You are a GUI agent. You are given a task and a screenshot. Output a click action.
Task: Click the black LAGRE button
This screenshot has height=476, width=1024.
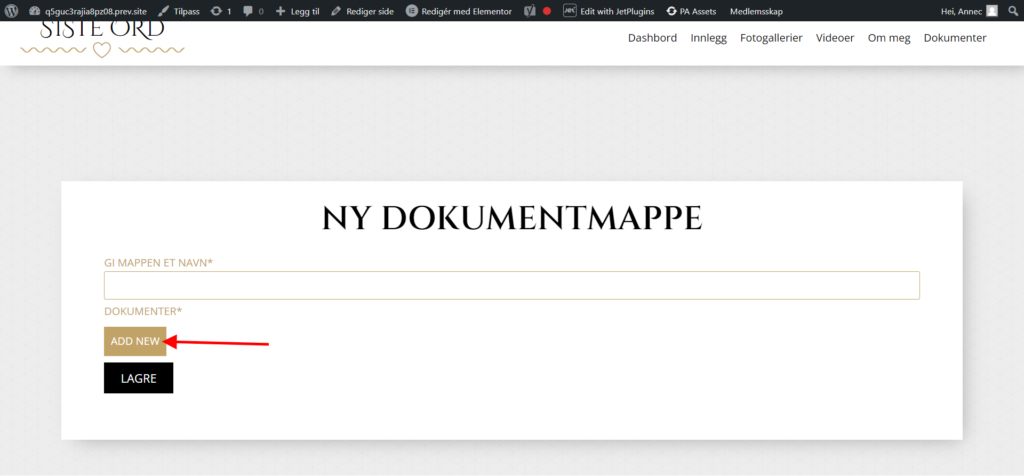pos(138,378)
